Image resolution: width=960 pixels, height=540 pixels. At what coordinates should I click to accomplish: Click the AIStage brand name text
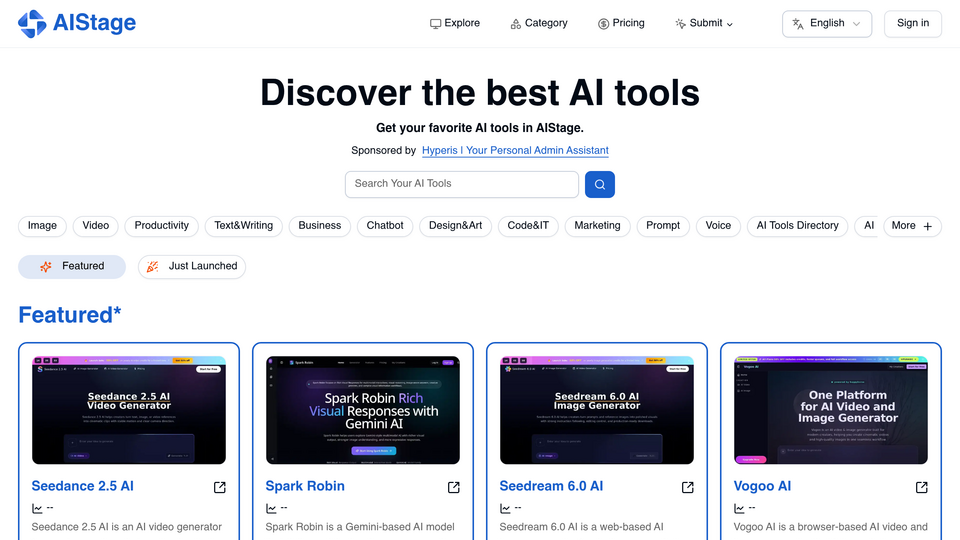coord(94,23)
